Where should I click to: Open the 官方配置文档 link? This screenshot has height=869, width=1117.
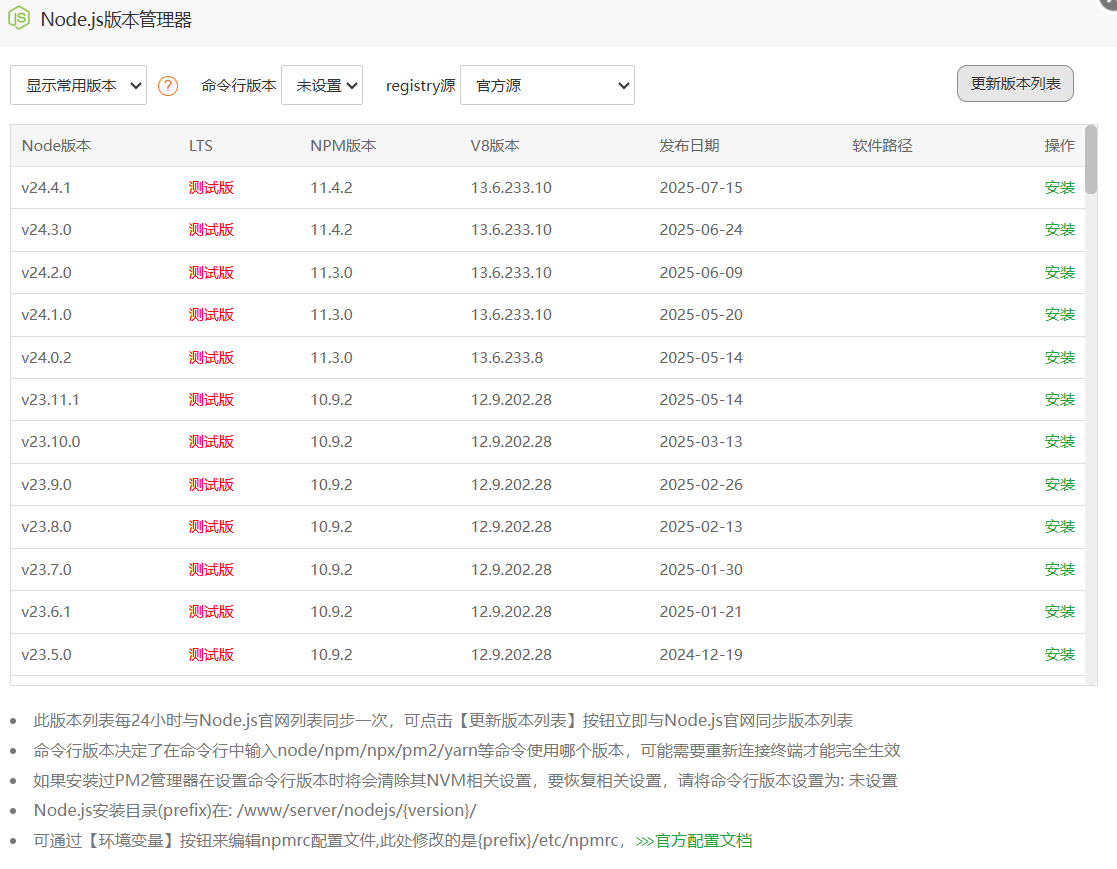point(694,841)
